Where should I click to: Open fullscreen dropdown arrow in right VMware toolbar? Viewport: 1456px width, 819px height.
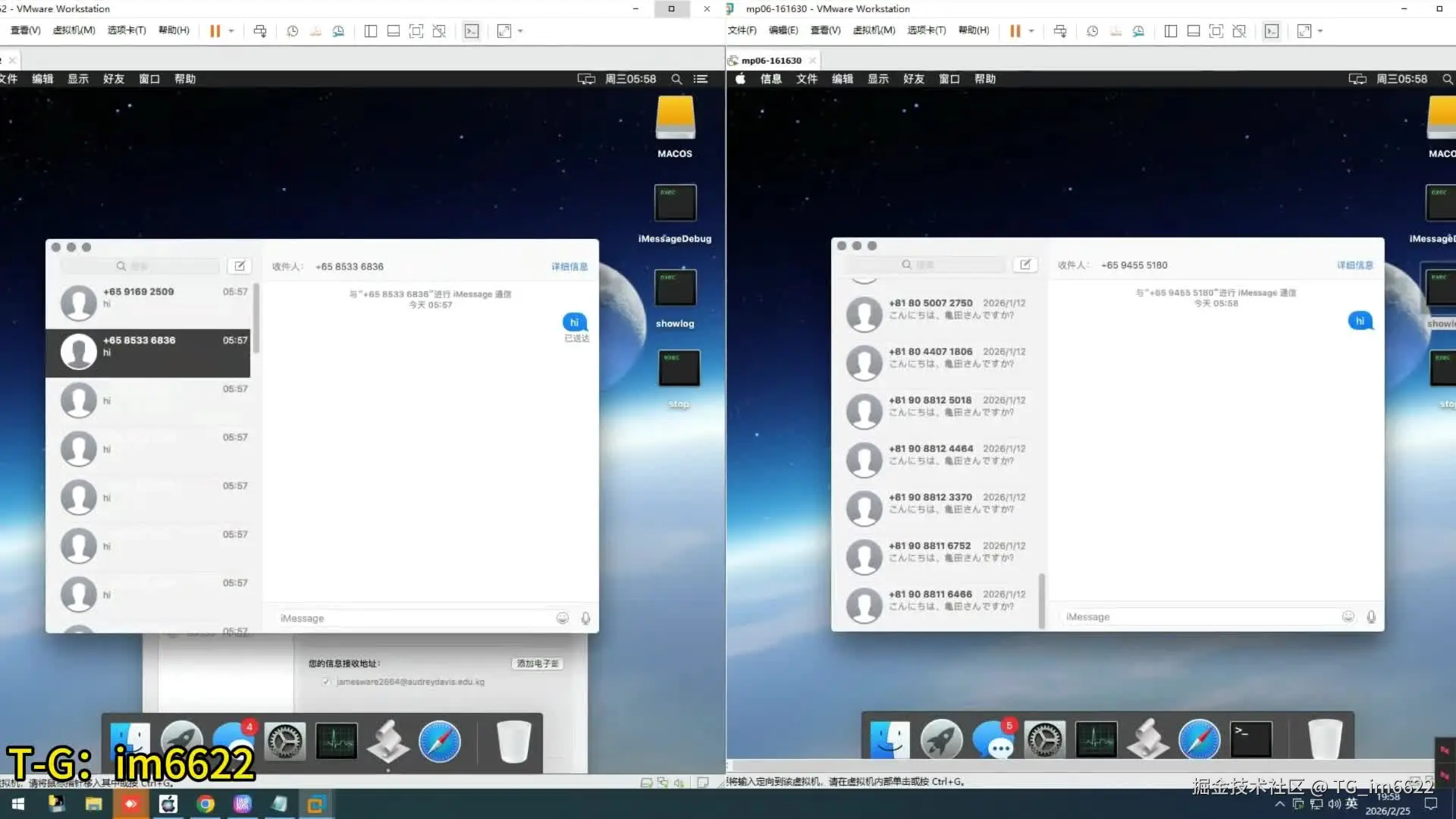pos(1320,31)
